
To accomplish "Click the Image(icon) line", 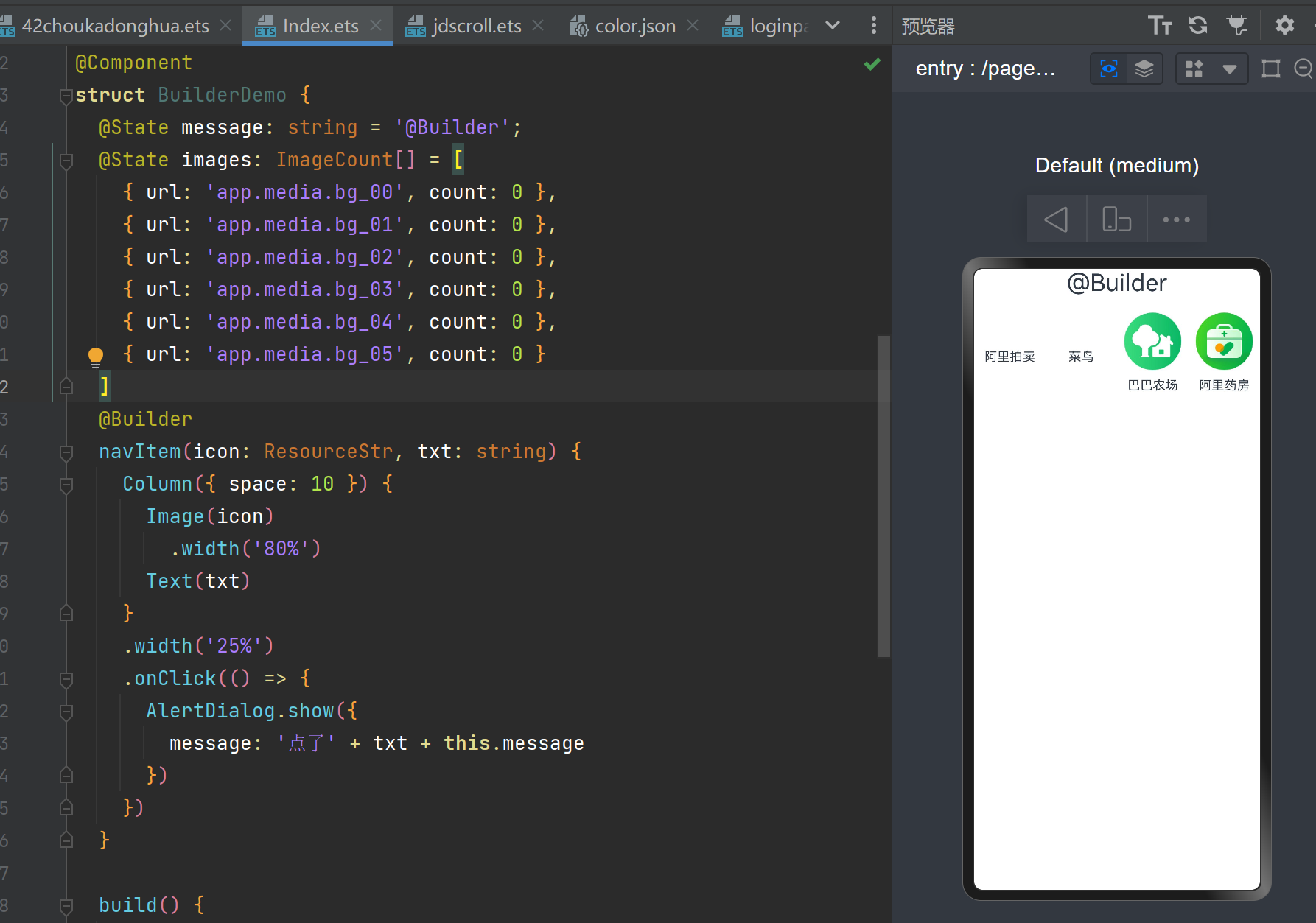I will point(210,516).
